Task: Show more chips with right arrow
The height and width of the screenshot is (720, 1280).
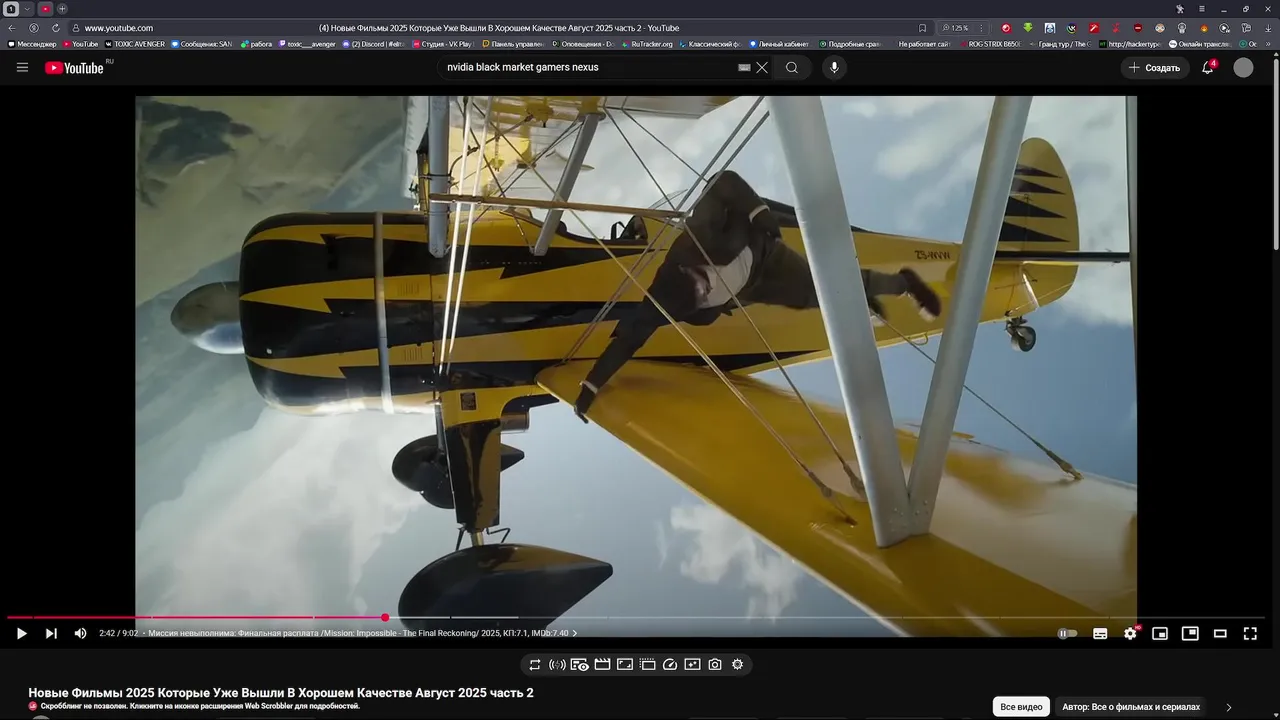Action: click(1228, 707)
